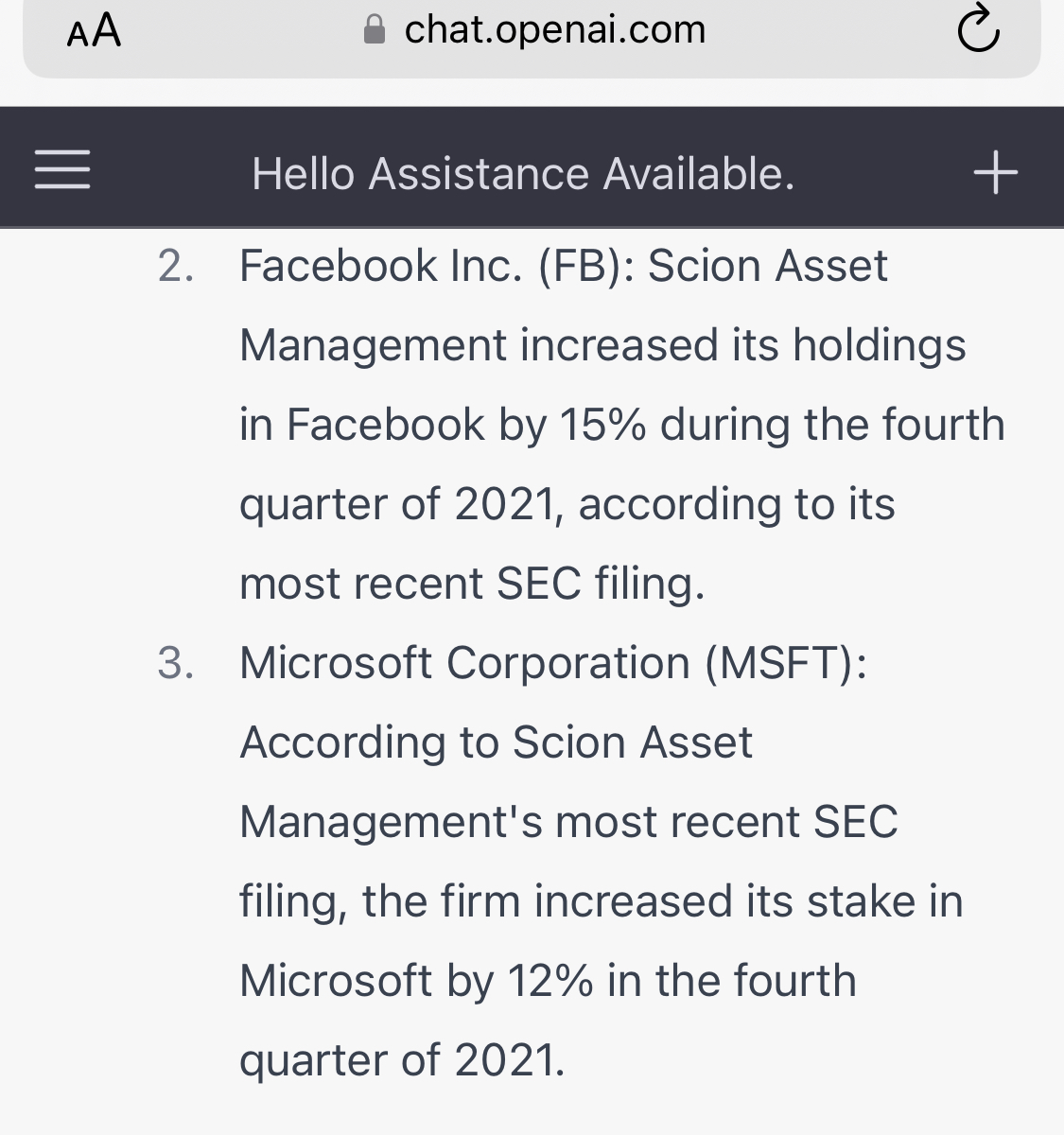Screen dimensions: 1064x1135
Task: Tap the 'Hello Assistance Available.' chat title
Action: [523, 174]
